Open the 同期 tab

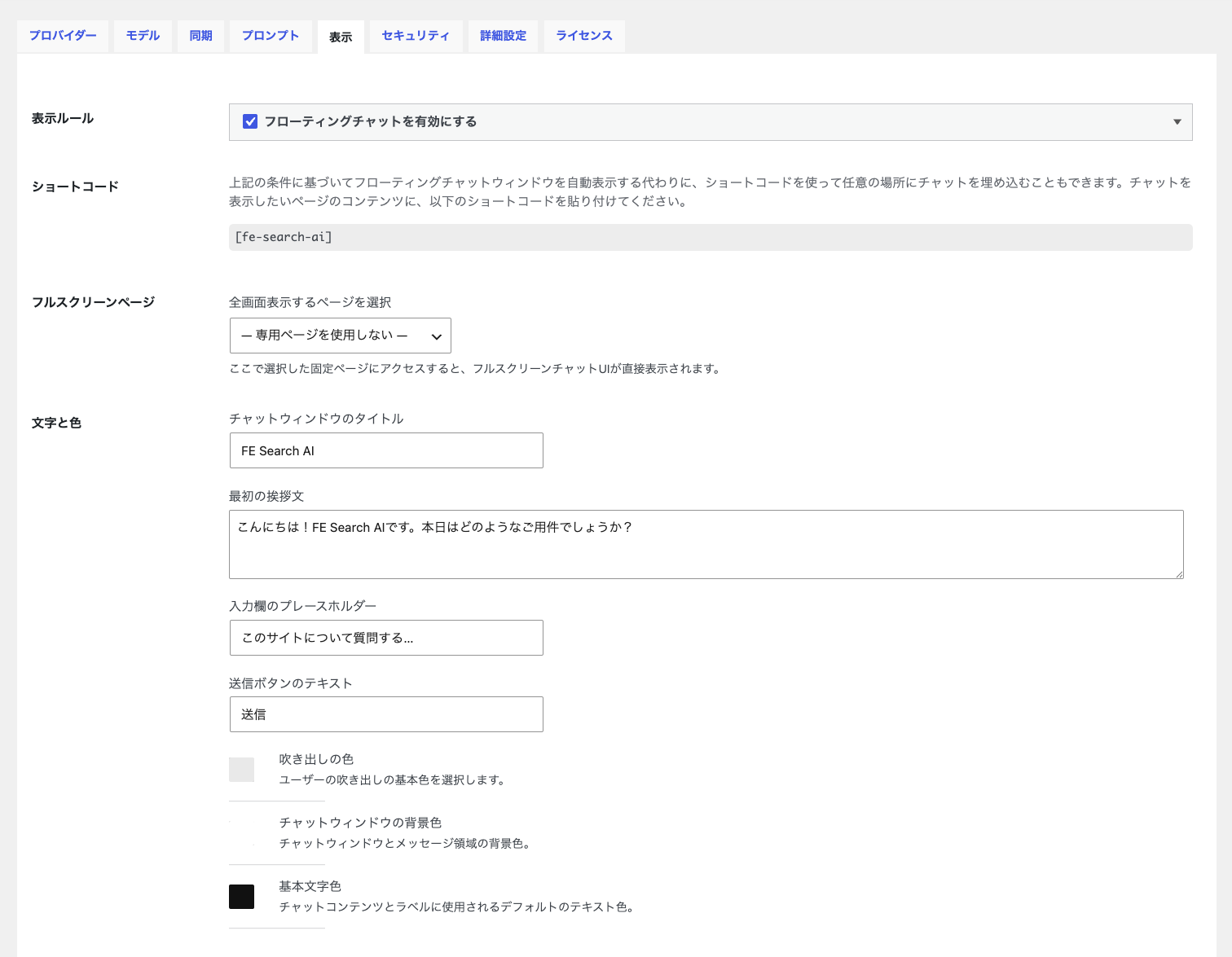(x=200, y=36)
